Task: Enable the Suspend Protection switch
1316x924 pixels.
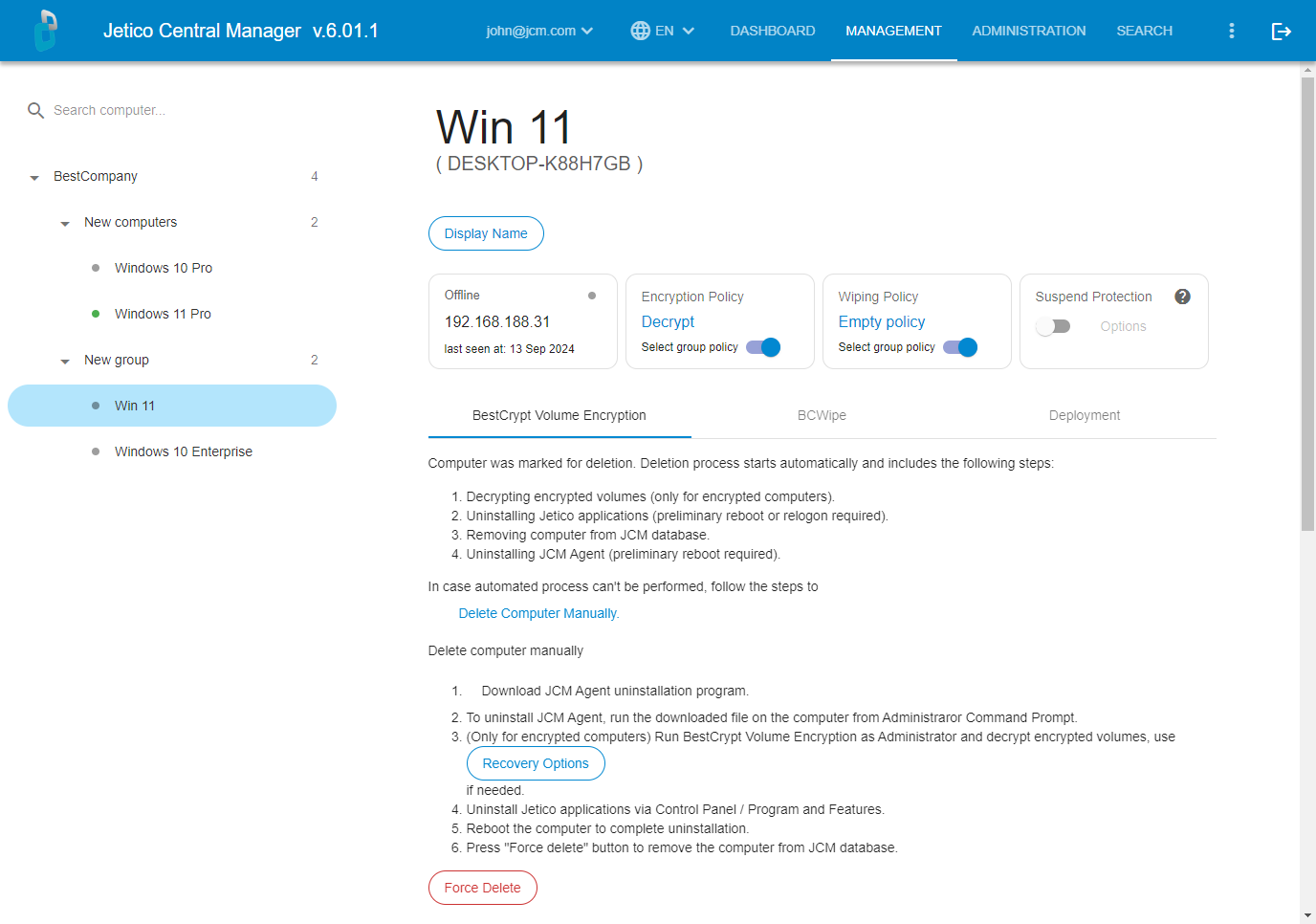Action: 1053,326
